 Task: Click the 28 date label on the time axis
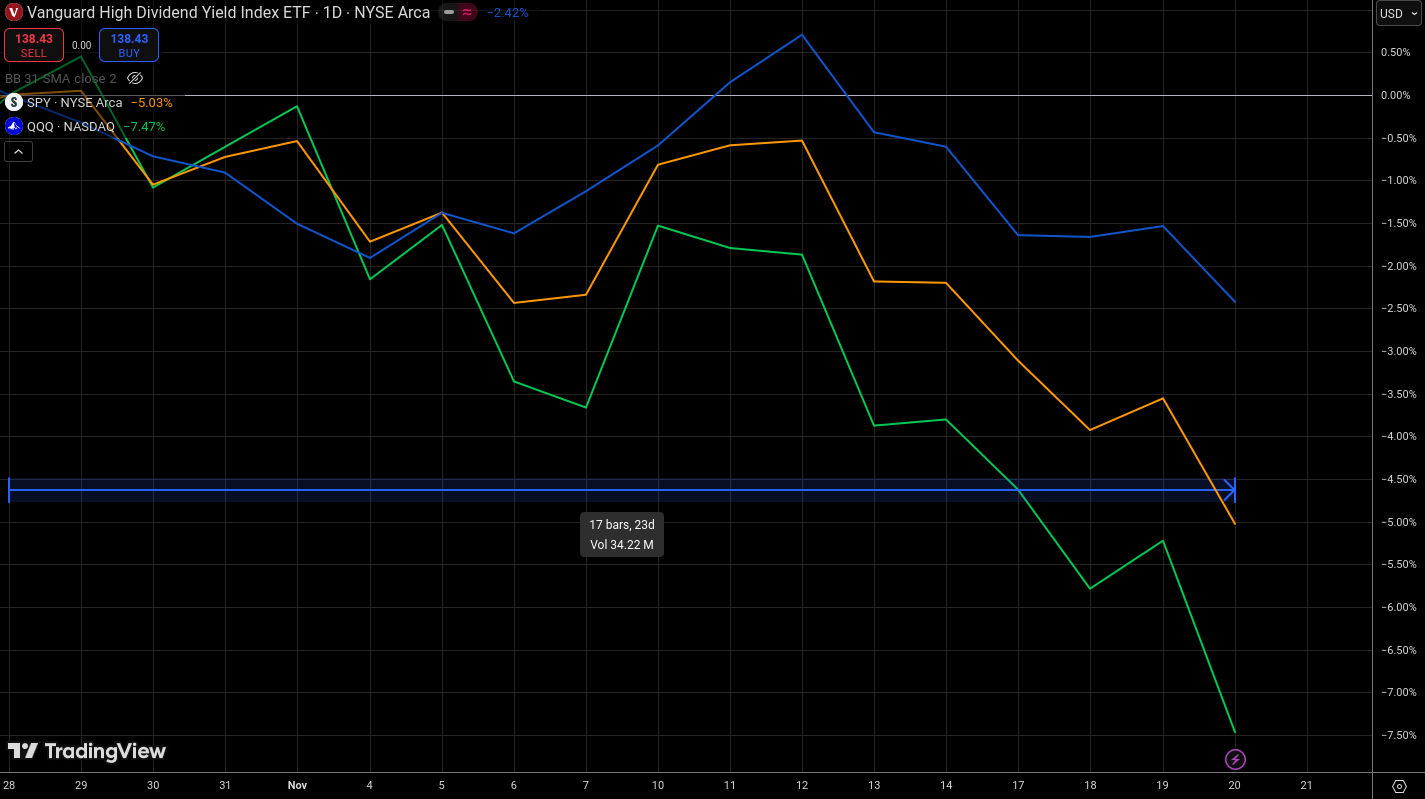(x=9, y=785)
